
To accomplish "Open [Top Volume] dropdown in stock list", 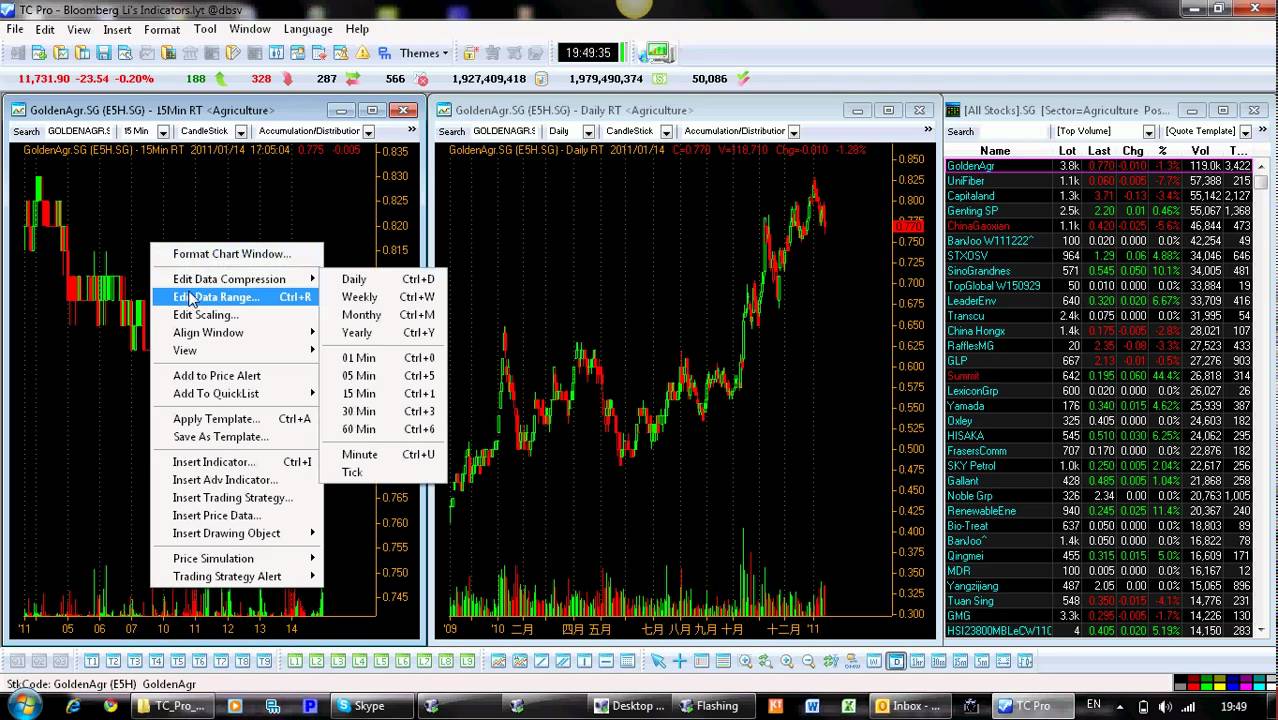I will click(x=1148, y=132).
